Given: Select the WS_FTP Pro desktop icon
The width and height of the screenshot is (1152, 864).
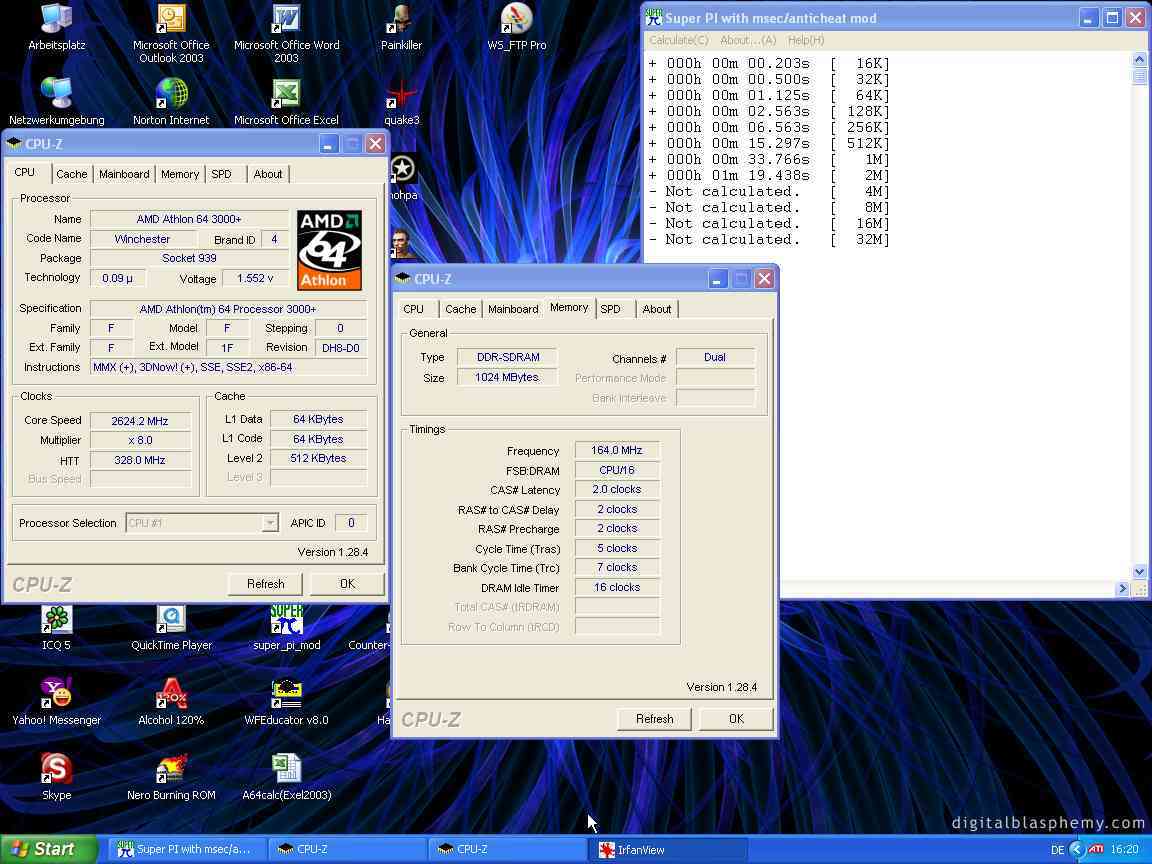Looking at the screenshot, I should point(516,26).
